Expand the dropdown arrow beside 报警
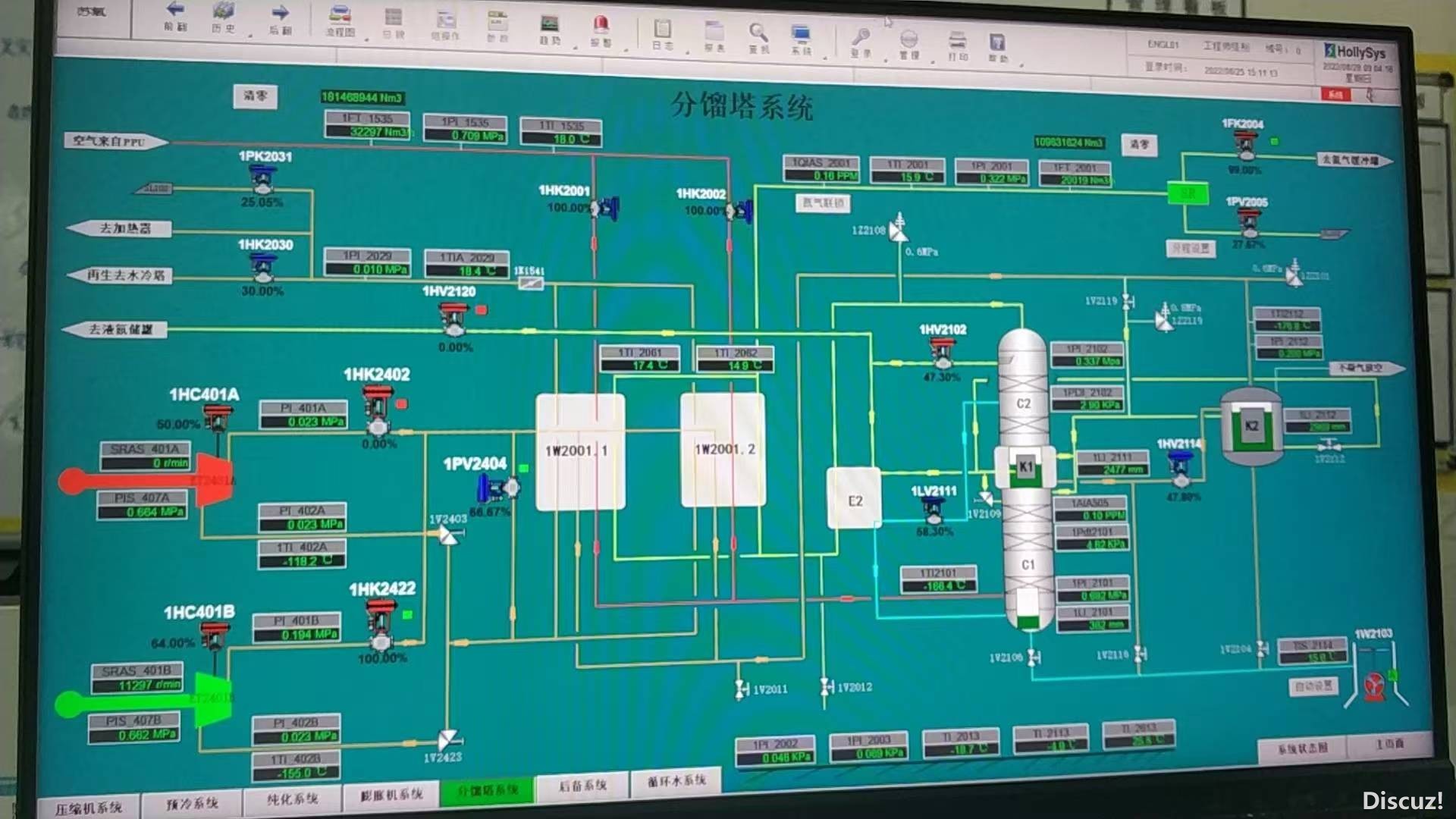The width and height of the screenshot is (1456, 819). 626,49
